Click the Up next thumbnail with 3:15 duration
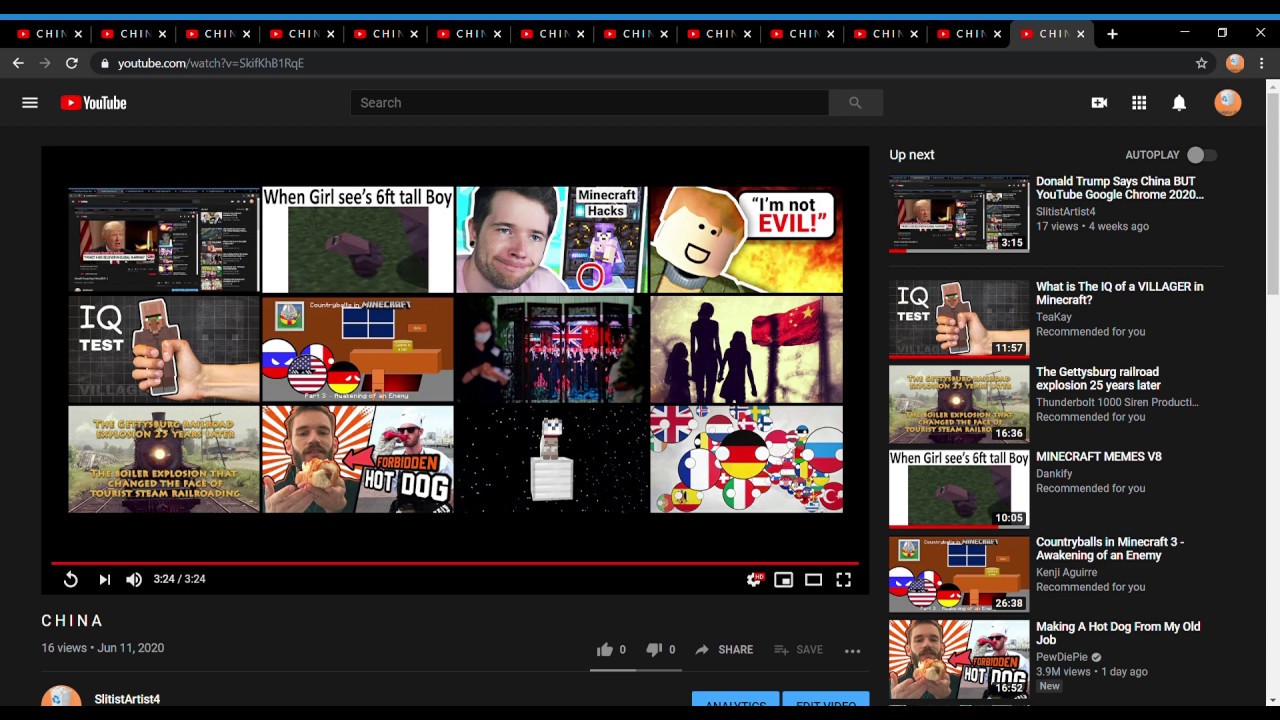The height and width of the screenshot is (720, 1280). pyautogui.click(x=959, y=214)
